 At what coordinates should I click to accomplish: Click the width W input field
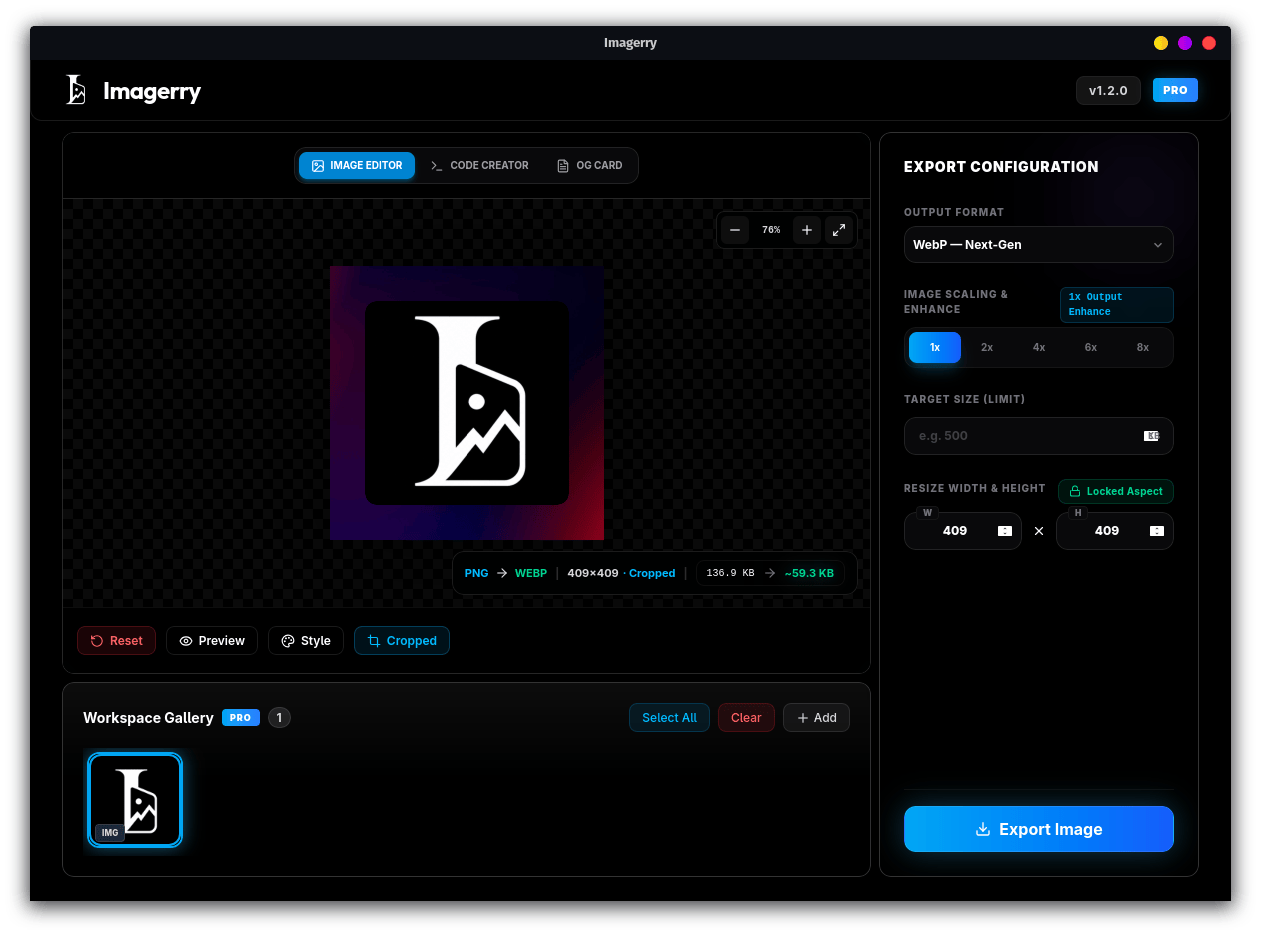coord(963,531)
